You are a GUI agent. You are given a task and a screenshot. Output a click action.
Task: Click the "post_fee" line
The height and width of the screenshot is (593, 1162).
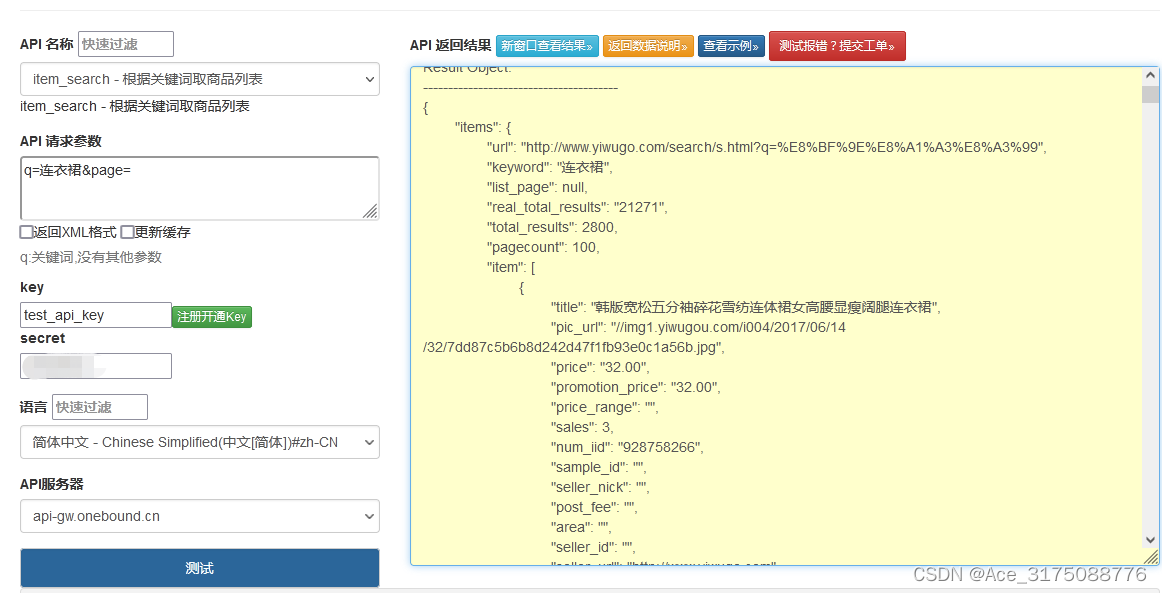(x=594, y=508)
